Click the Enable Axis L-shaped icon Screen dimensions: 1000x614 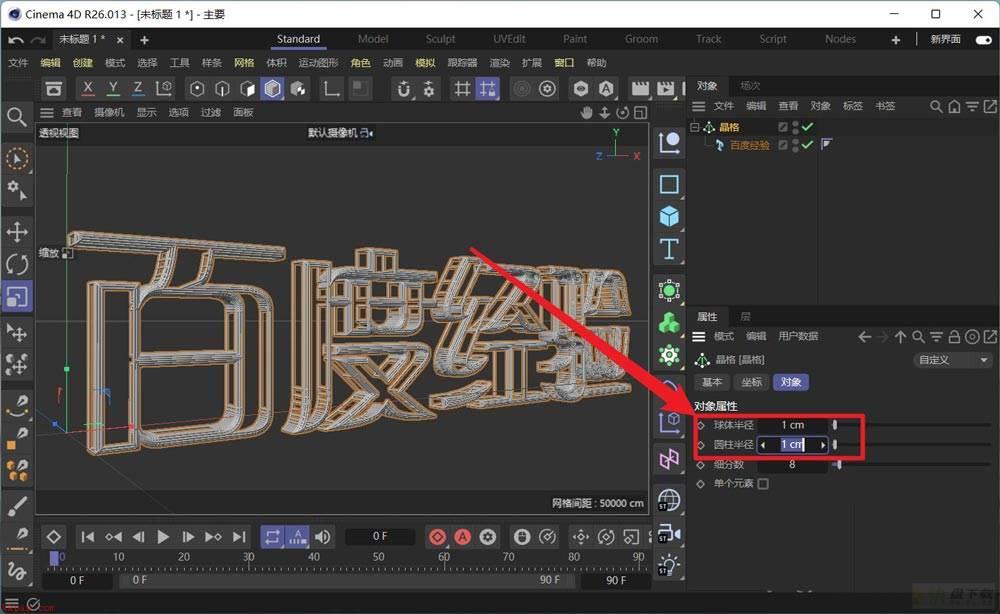pos(331,89)
